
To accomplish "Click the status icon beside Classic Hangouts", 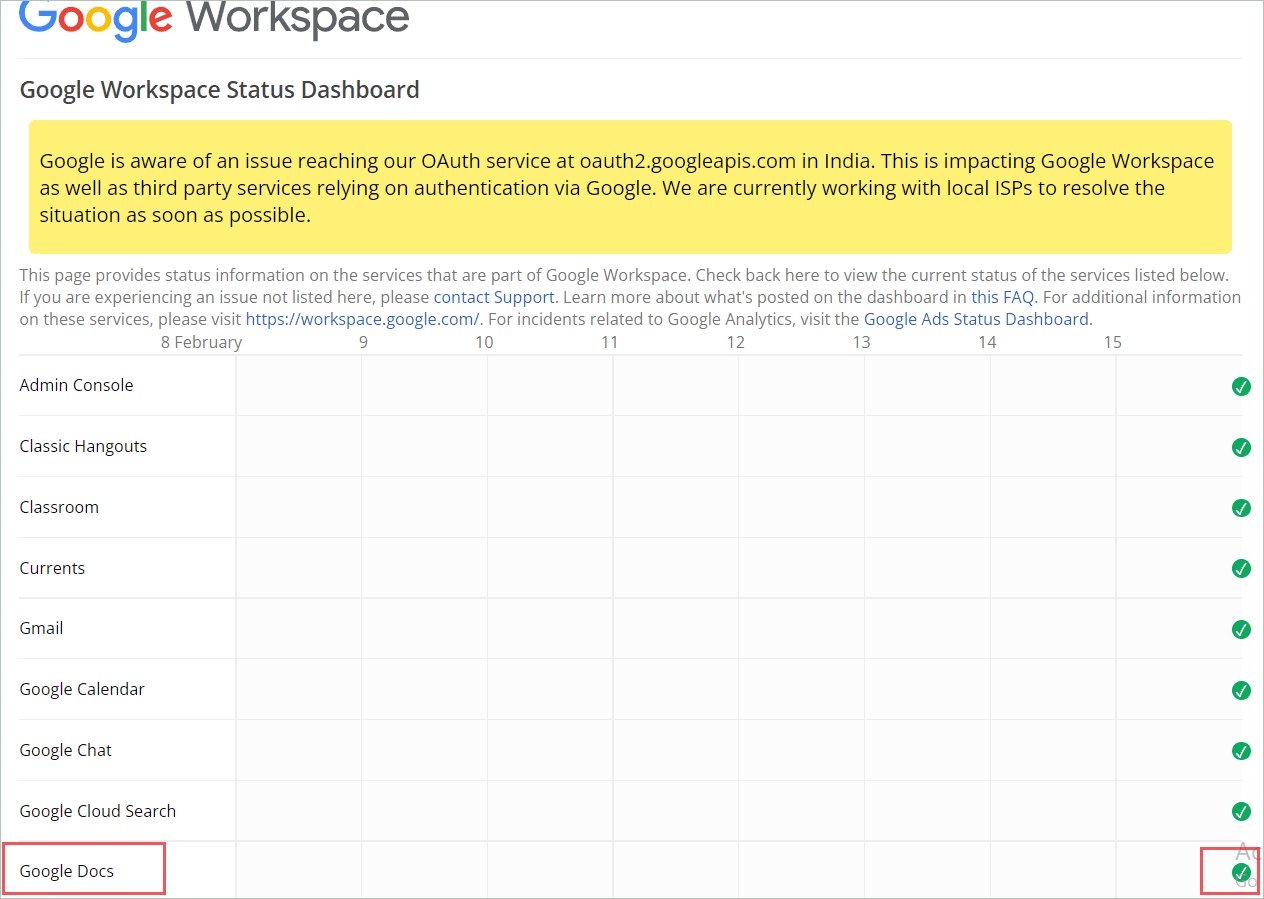I will [x=1241, y=447].
